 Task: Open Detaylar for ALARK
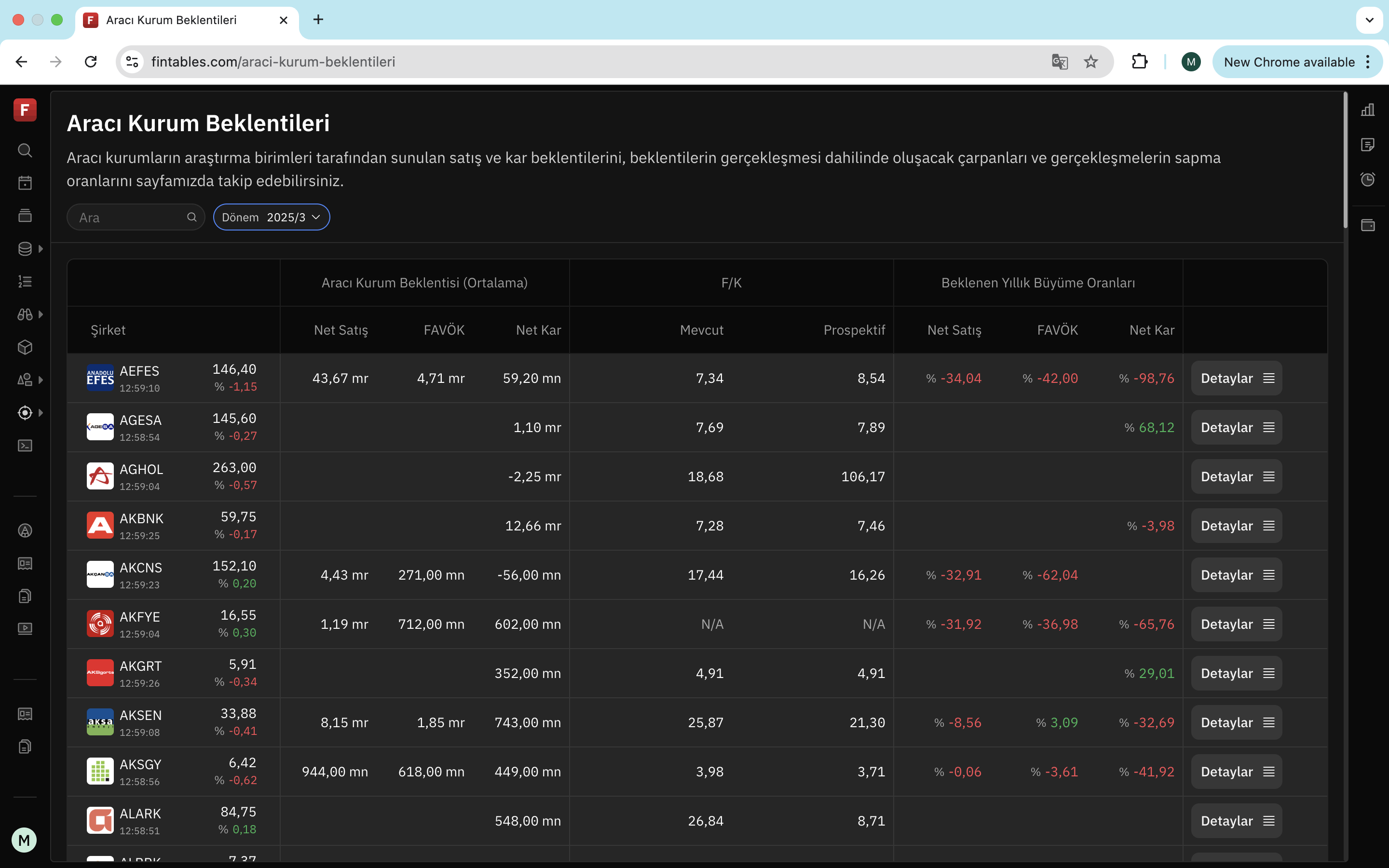tap(1236, 821)
